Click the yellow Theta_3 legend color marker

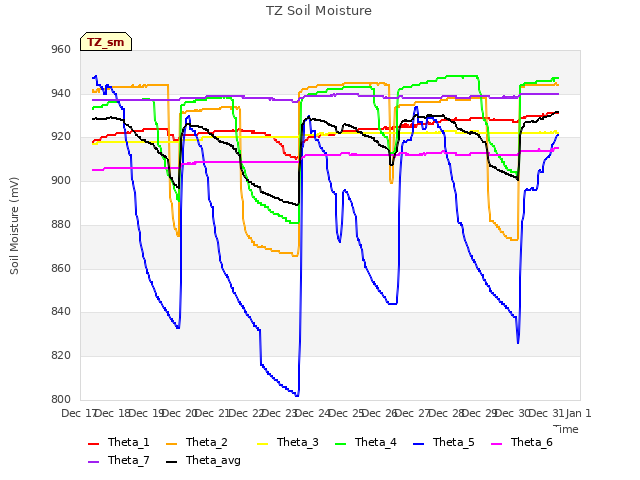click(x=262, y=444)
